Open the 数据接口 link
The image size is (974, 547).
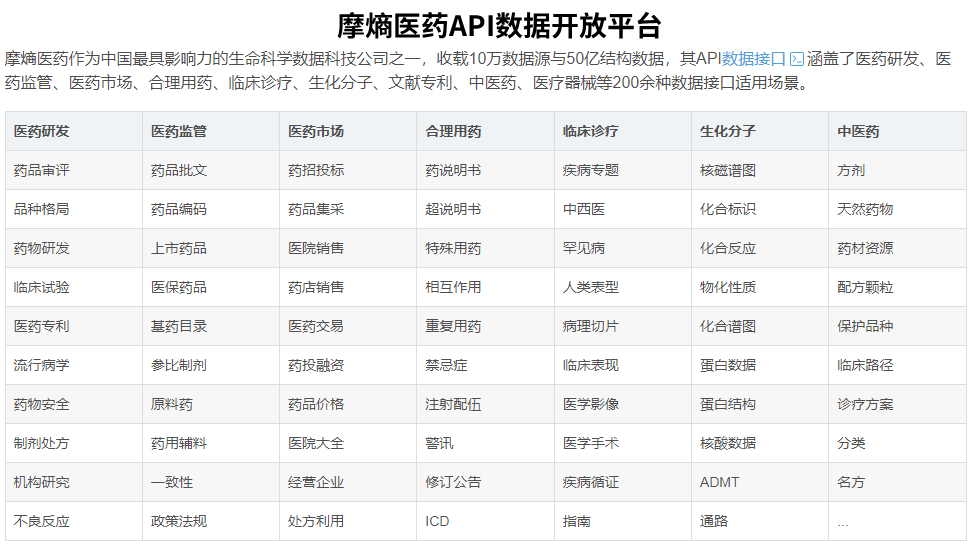point(753,59)
